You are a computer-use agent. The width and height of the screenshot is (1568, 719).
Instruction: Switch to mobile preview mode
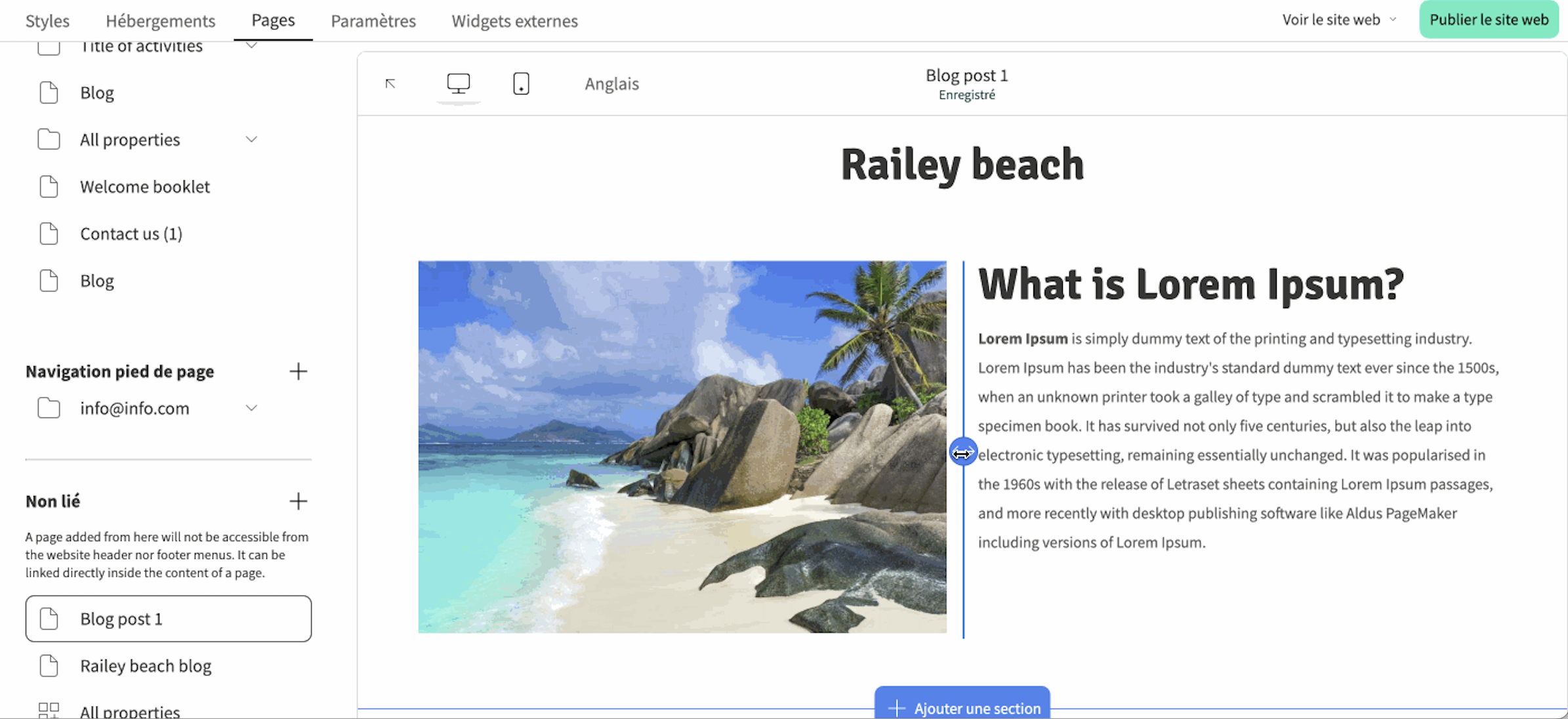[521, 83]
